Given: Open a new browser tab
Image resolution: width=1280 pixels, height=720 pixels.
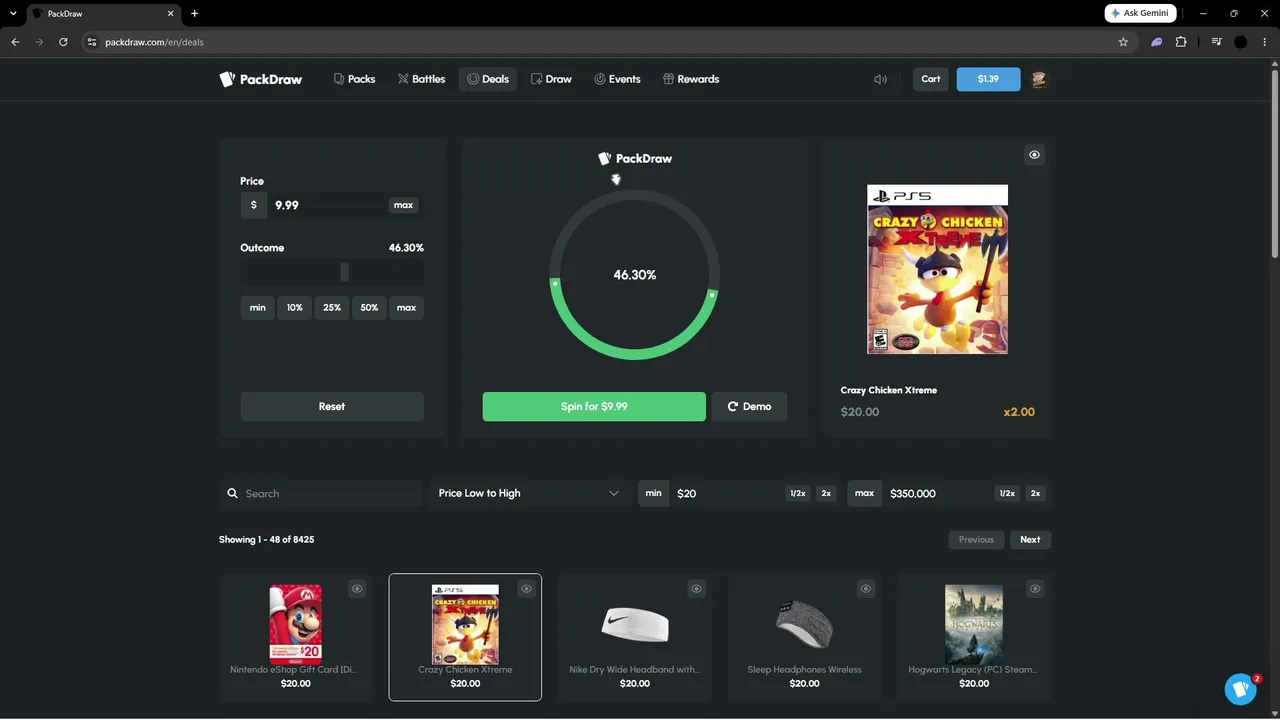Looking at the screenshot, I should click(x=194, y=13).
